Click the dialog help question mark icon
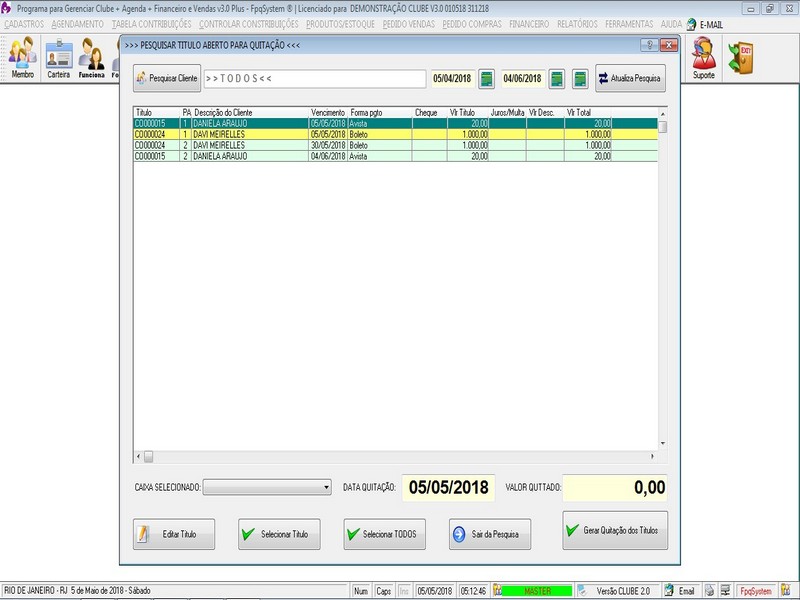Image resolution: width=800 pixels, height=600 pixels. pos(649,45)
